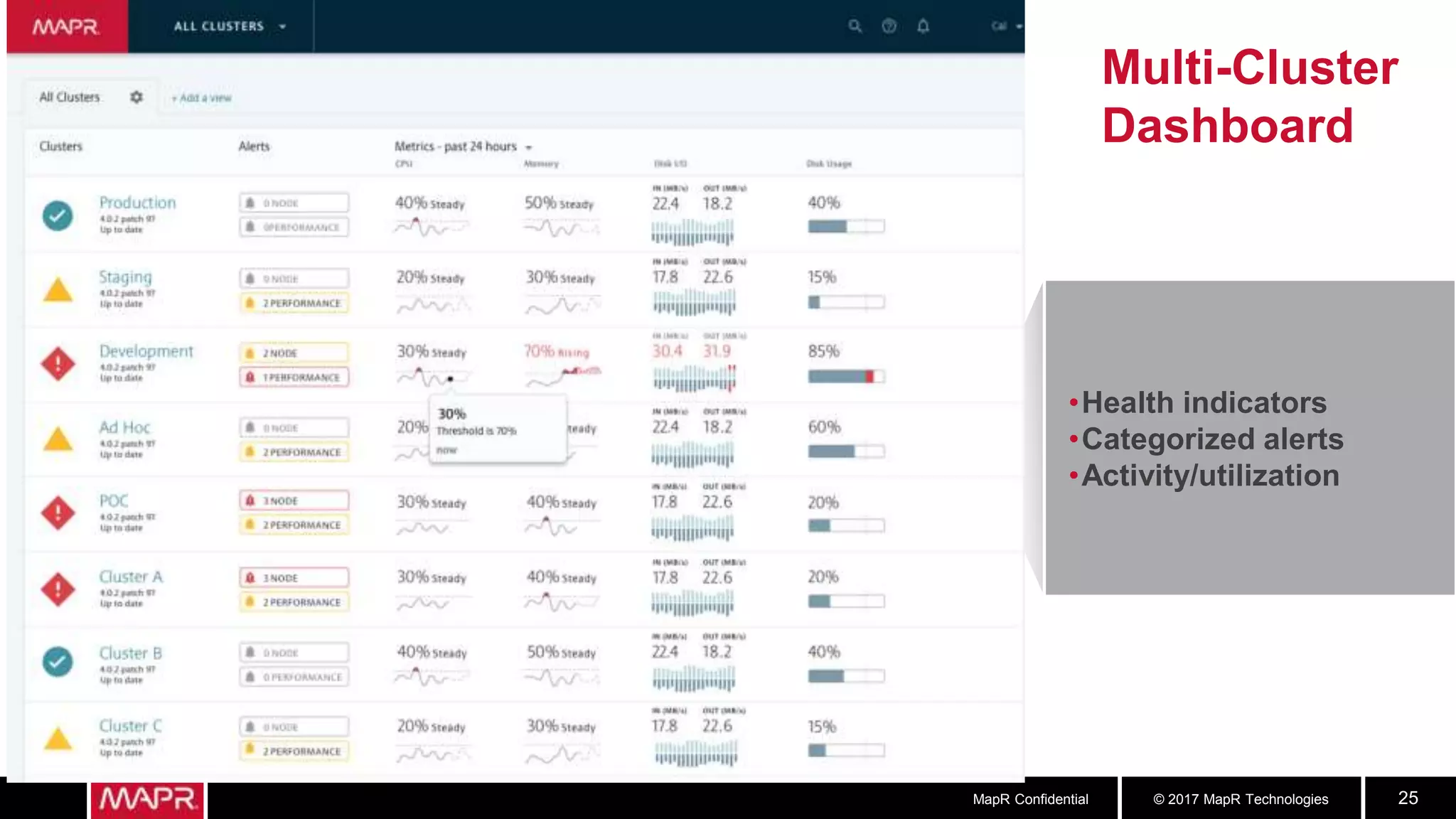Click the Cluster C warning triangle icon
The width and height of the screenshot is (1456, 819).
pyautogui.click(x=58, y=739)
